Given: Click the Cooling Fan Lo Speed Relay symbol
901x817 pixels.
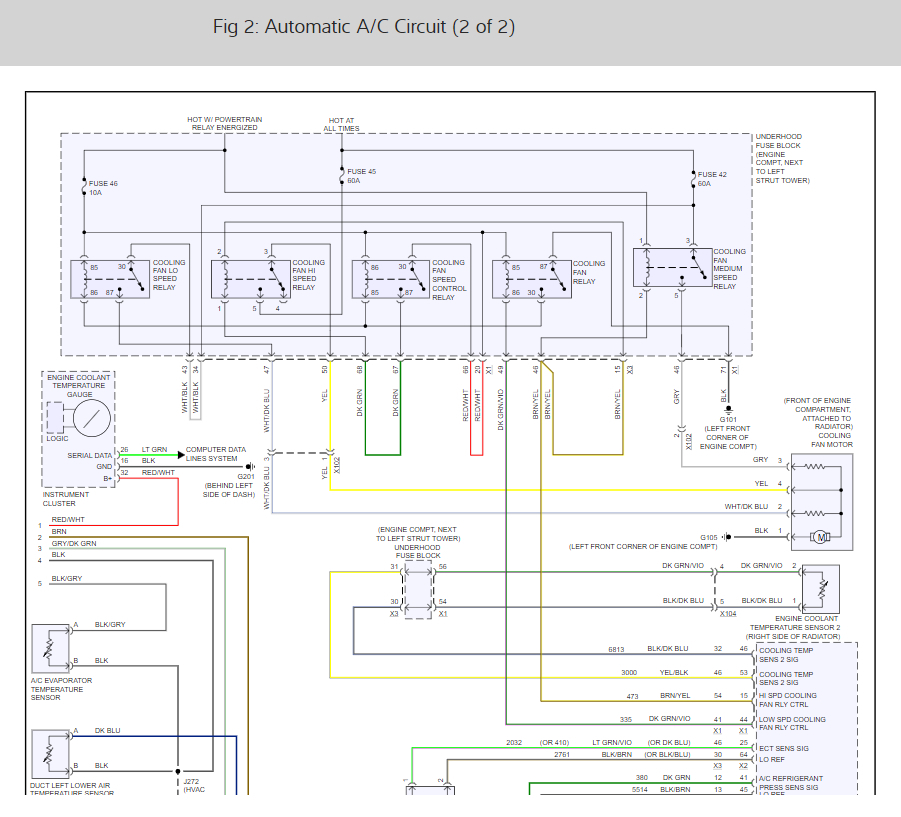Looking at the screenshot, I should (110, 279).
